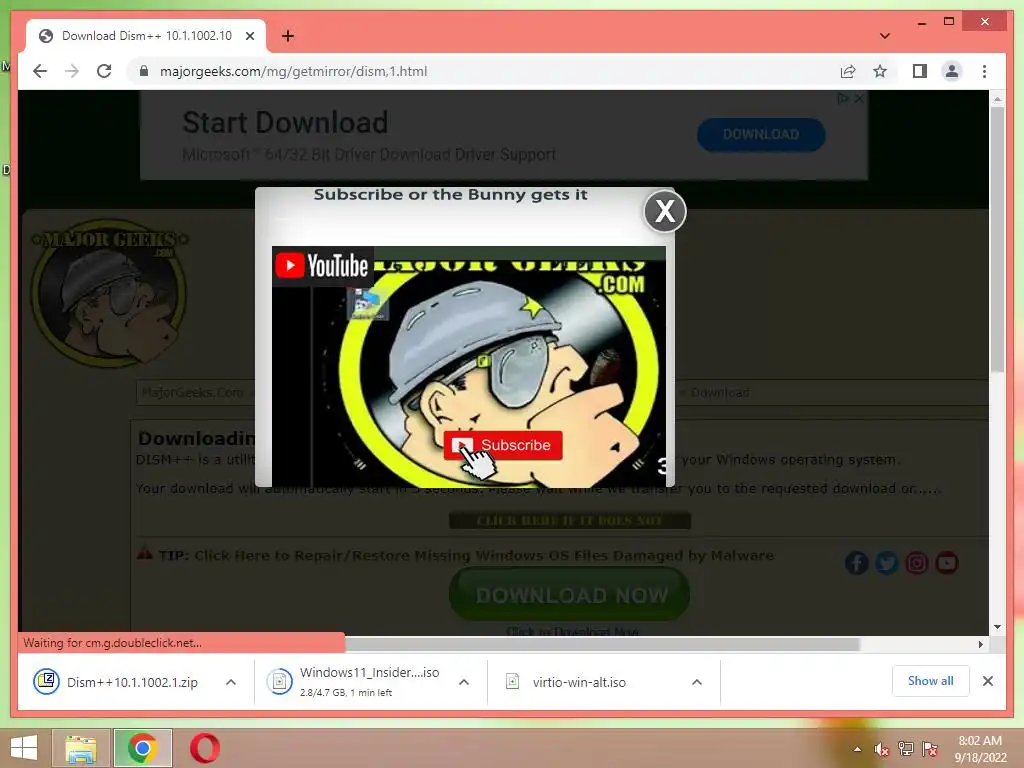Image resolution: width=1024 pixels, height=768 pixels.
Task: Click the Chrome taskbar icon
Action: pos(142,748)
